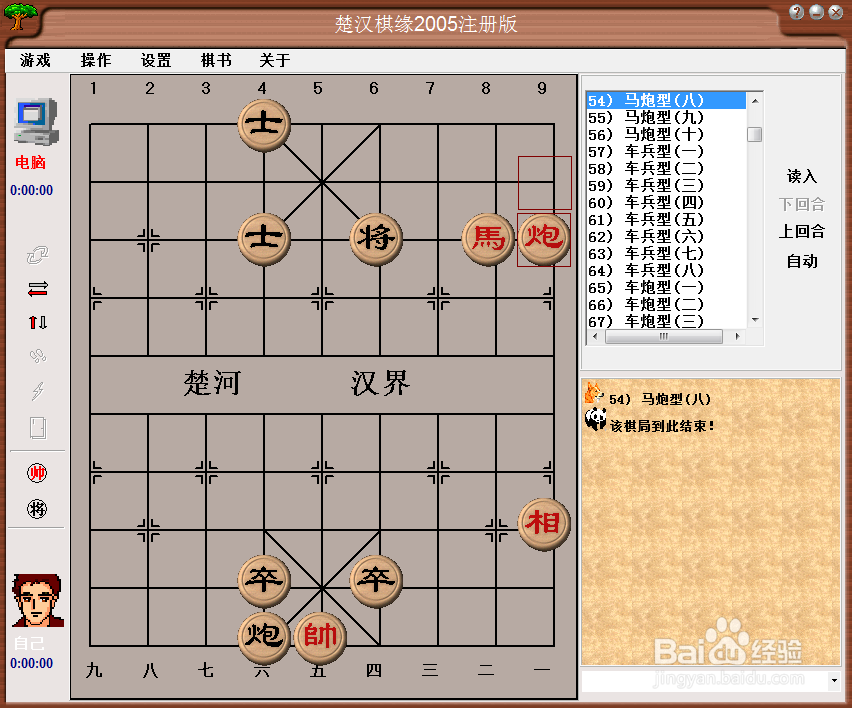Select the black 士 advisor beside the 将
Image resolution: width=852 pixels, height=708 pixels.
(264, 239)
